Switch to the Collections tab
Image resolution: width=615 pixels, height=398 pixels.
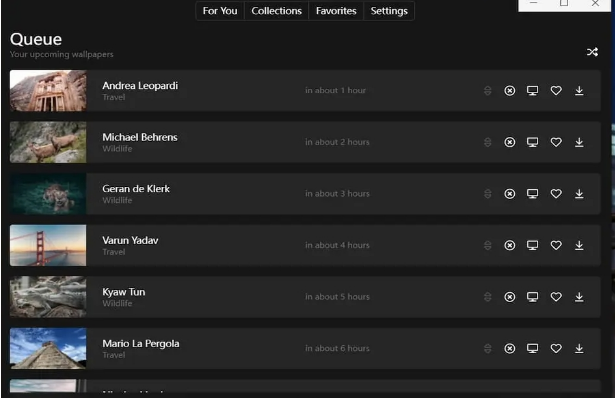tap(277, 11)
